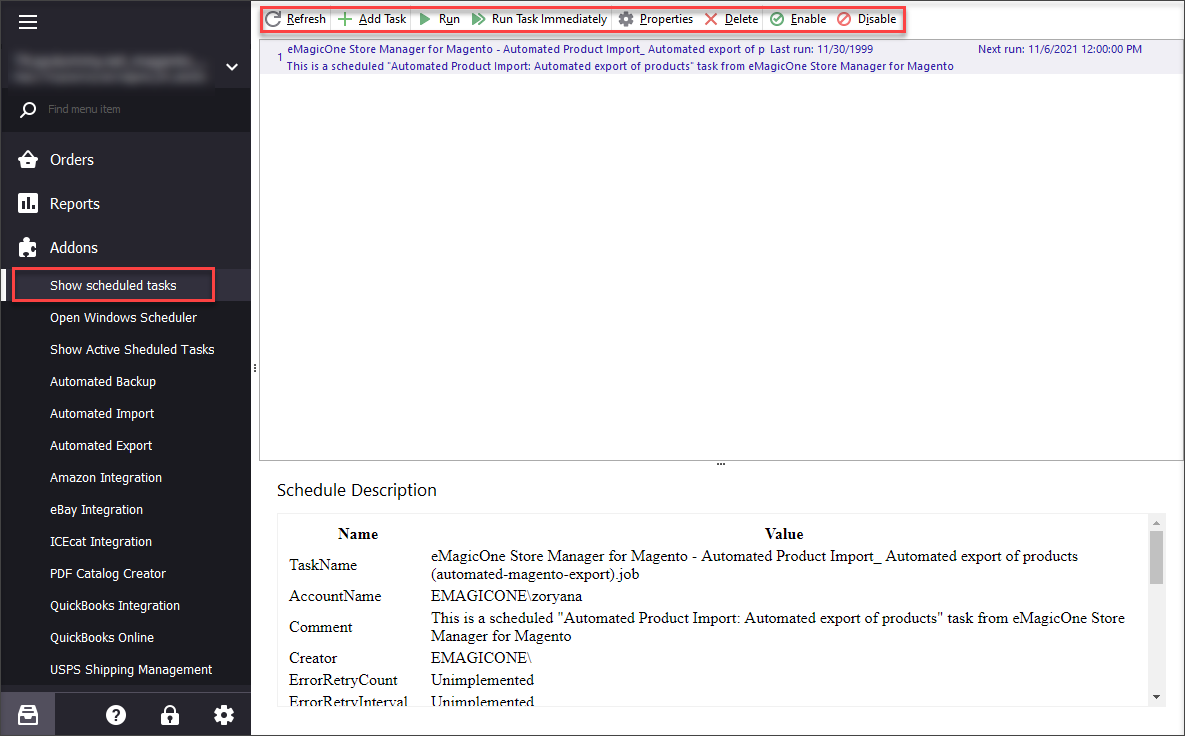Open settings gear icon in bottom bar
This screenshot has height=736, width=1185.
pos(224,715)
